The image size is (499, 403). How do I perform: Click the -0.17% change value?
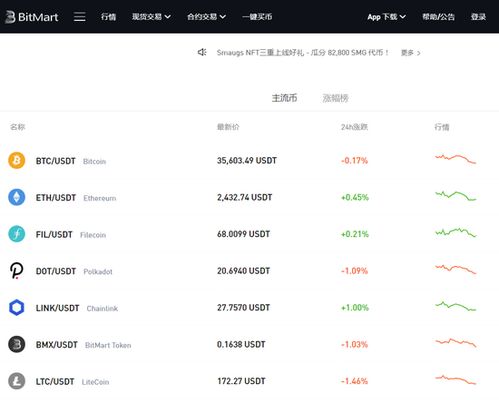click(x=354, y=161)
